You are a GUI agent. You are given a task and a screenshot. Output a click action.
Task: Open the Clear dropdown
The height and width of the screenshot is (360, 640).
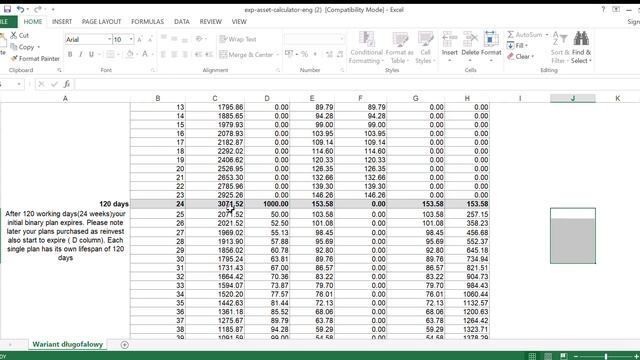pos(520,56)
